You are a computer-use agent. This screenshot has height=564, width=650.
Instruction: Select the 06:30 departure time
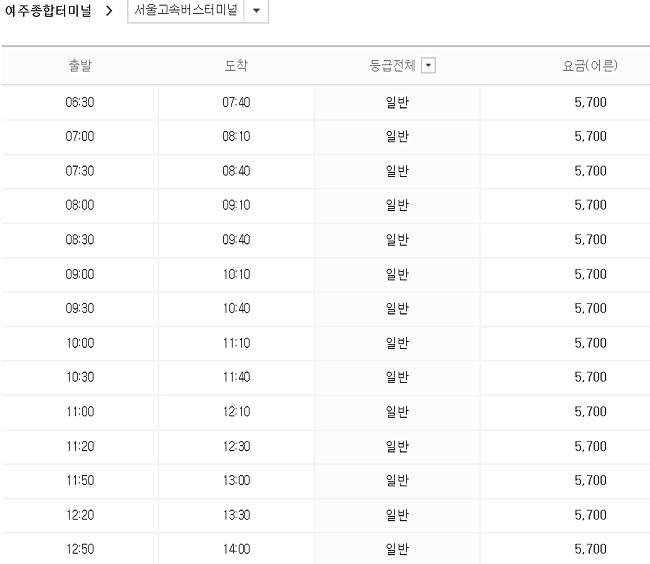[80, 102]
